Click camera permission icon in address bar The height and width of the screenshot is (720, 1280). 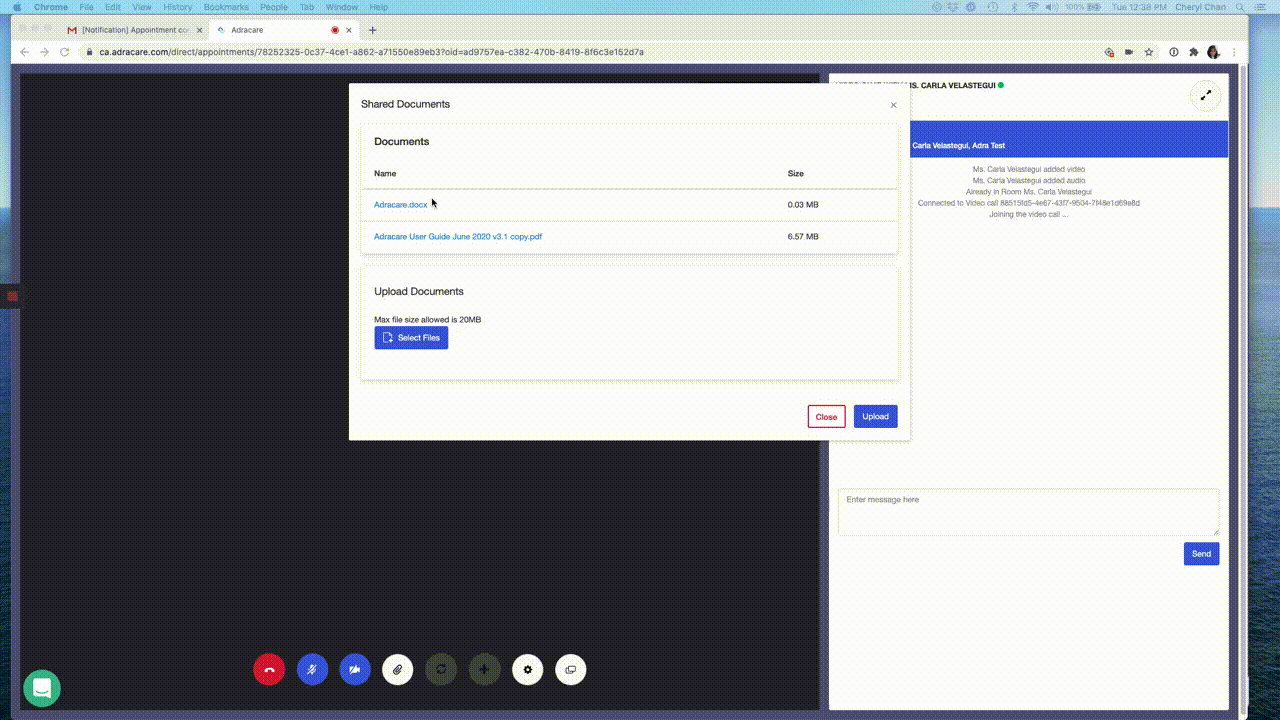tap(1129, 52)
